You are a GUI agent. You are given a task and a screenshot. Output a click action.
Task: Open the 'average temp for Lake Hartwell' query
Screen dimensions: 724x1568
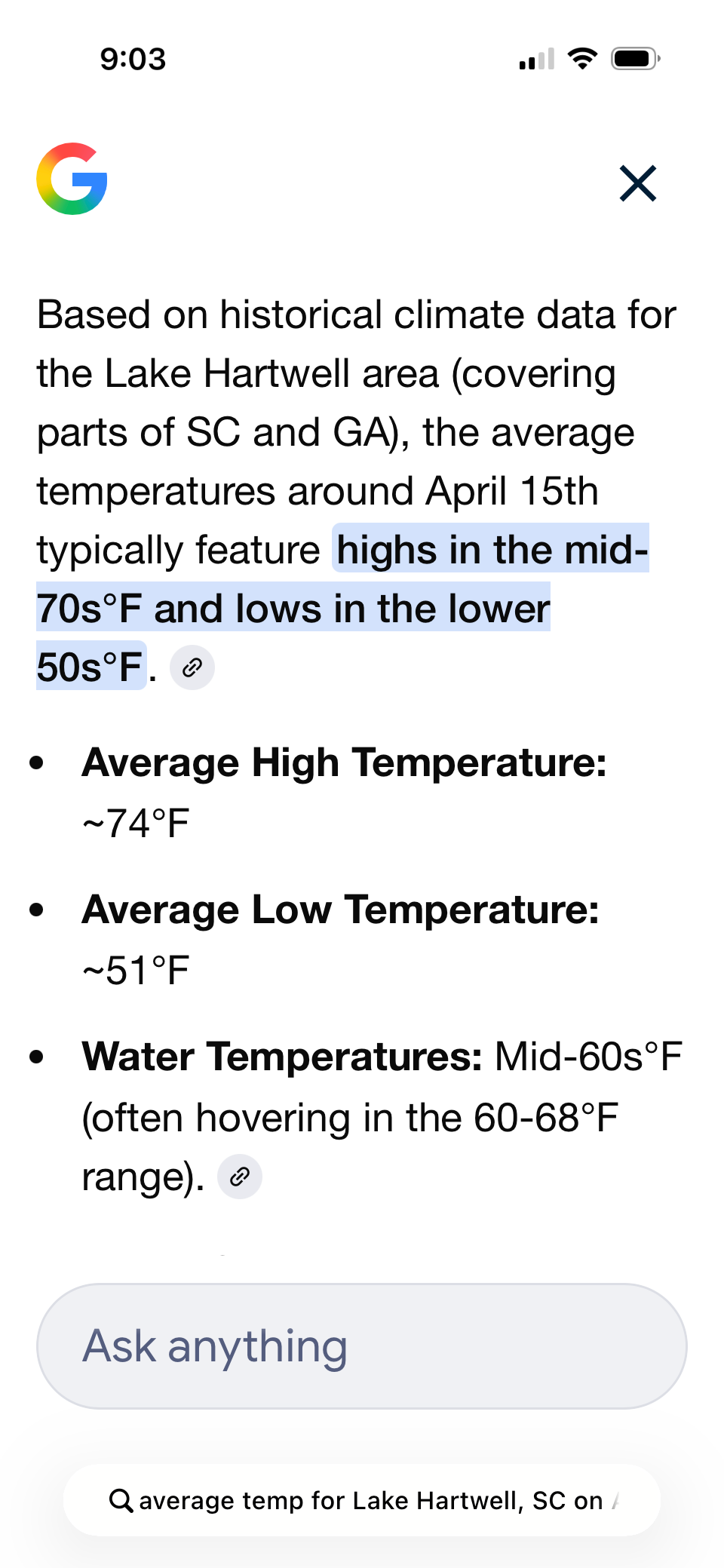coord(371,1500)
